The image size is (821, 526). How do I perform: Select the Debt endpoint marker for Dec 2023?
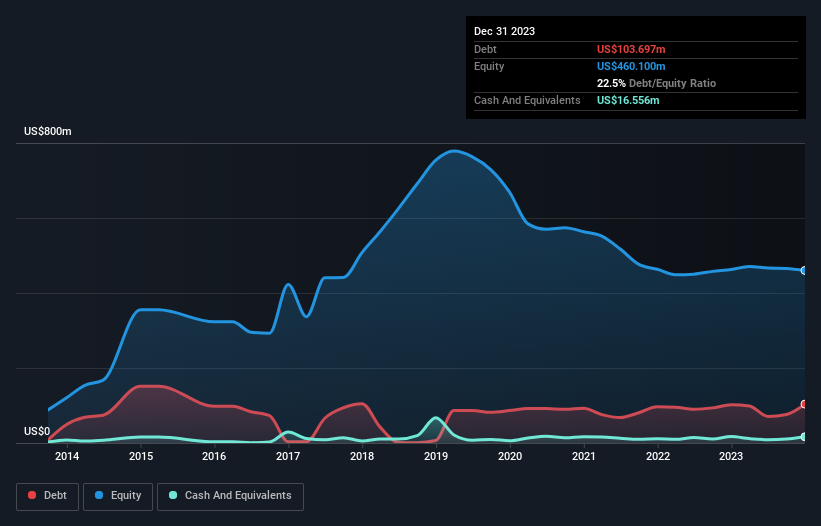tap(804, 405)
